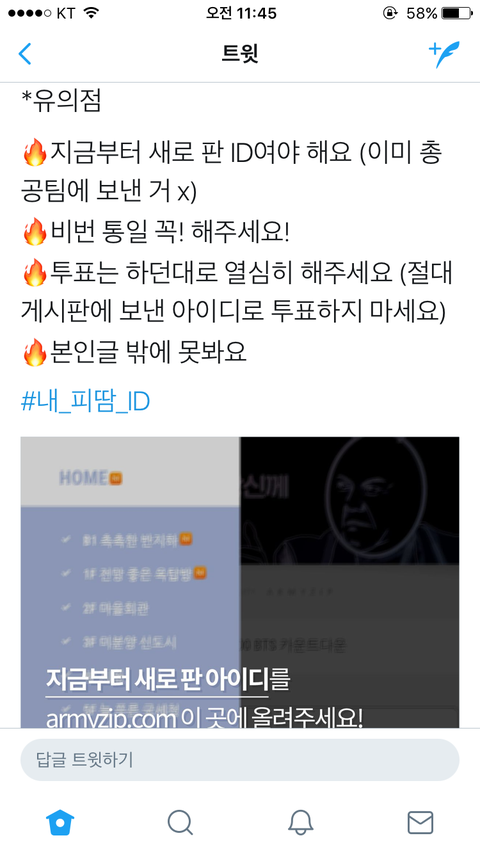This screenshot has width=480, height=854.
Task: Open the Messages envelope tab
Action: pos(420,822)
